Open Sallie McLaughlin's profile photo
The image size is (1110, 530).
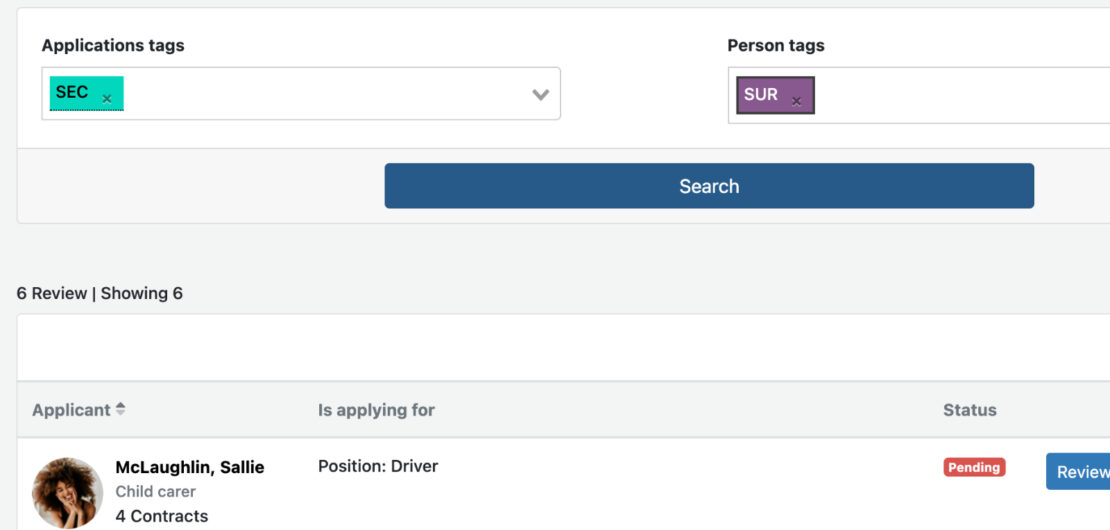pyautogui.click(x=67, y=492)
